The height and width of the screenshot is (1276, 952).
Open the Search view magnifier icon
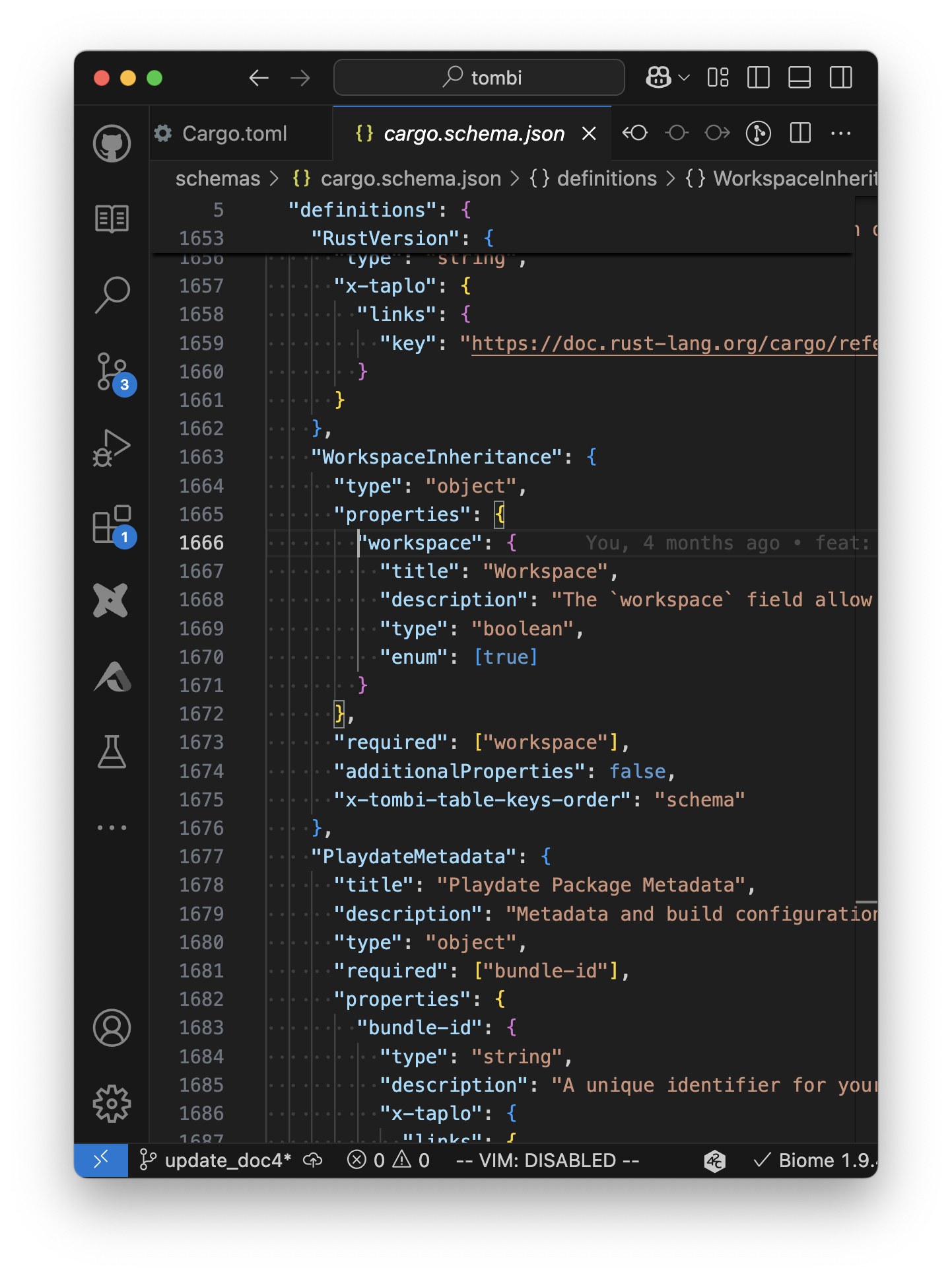point(112,294)
